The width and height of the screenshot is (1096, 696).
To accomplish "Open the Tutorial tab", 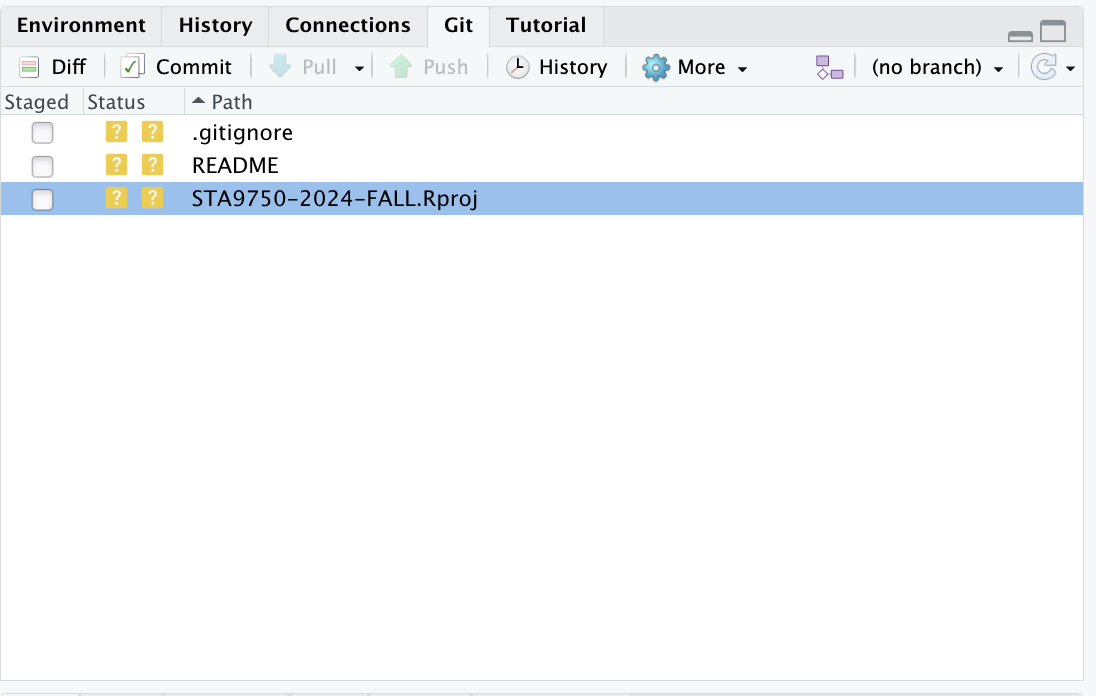I will [545, 25].
